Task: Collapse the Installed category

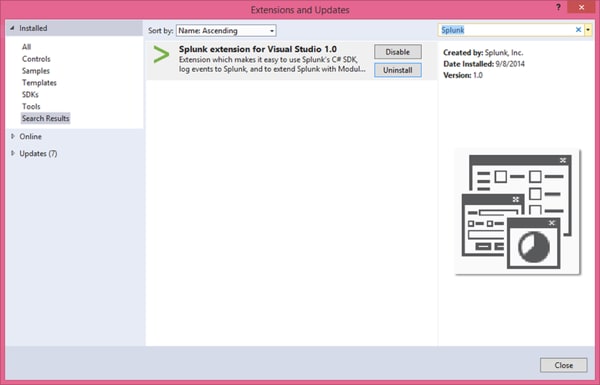Action: click(13, 28)
